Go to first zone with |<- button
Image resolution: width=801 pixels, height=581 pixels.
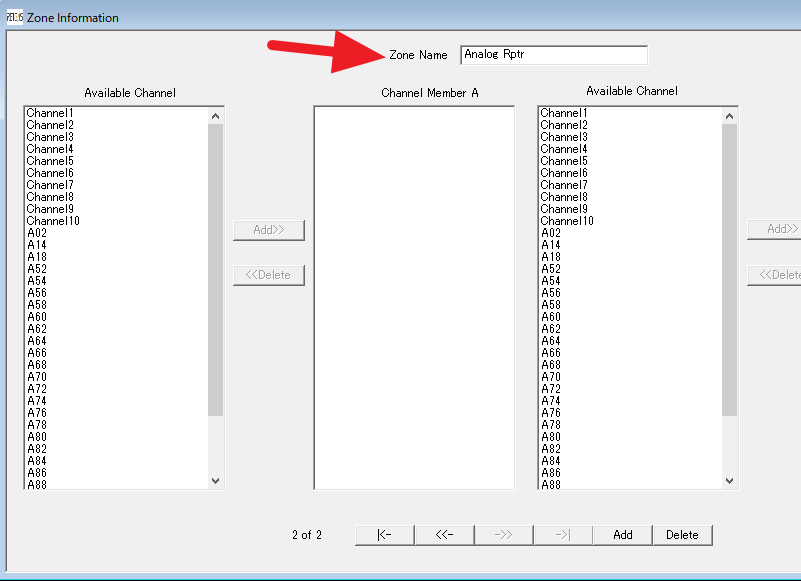tap(384, 535)
